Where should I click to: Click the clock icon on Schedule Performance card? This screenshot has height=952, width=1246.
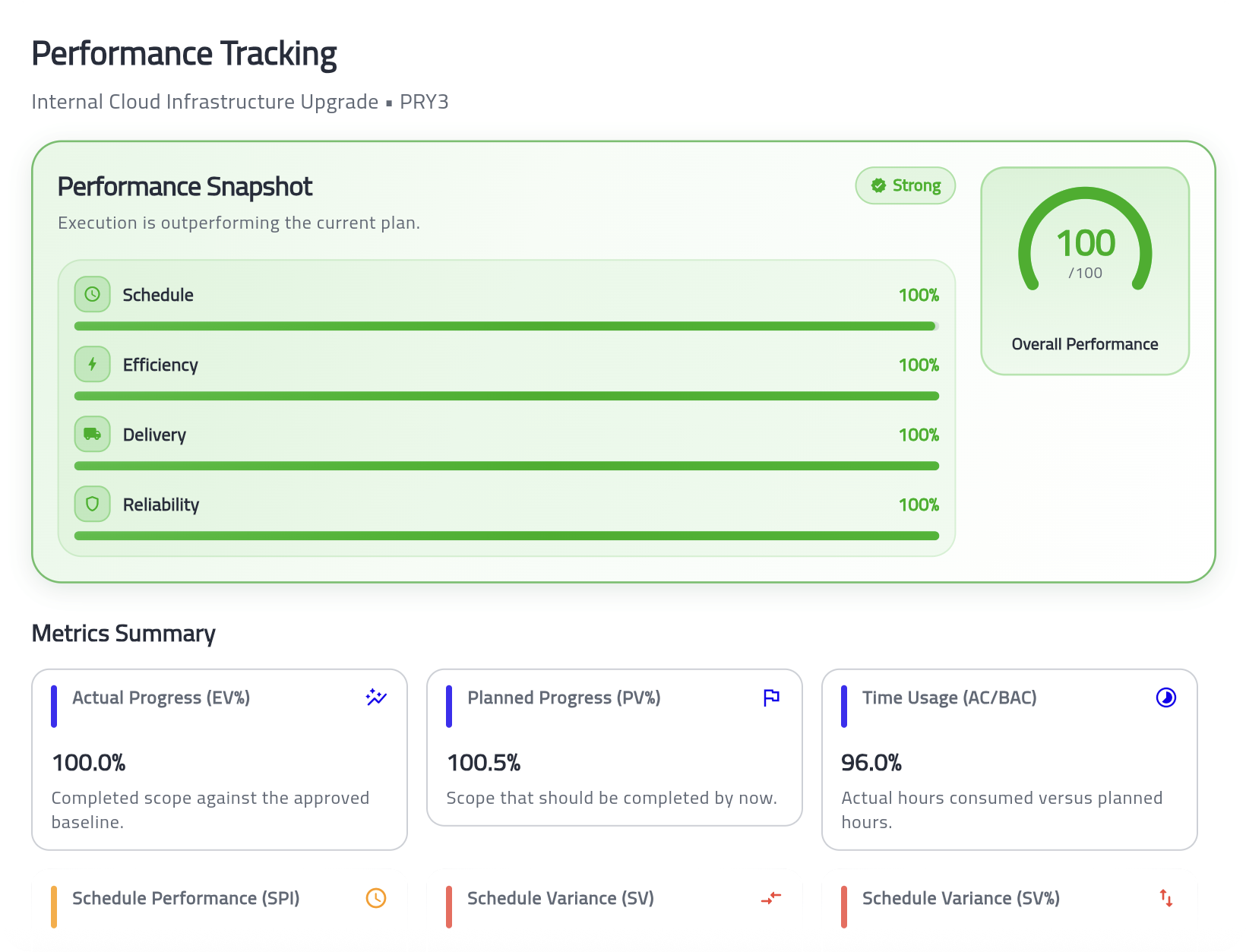click(x=376, y=898)
